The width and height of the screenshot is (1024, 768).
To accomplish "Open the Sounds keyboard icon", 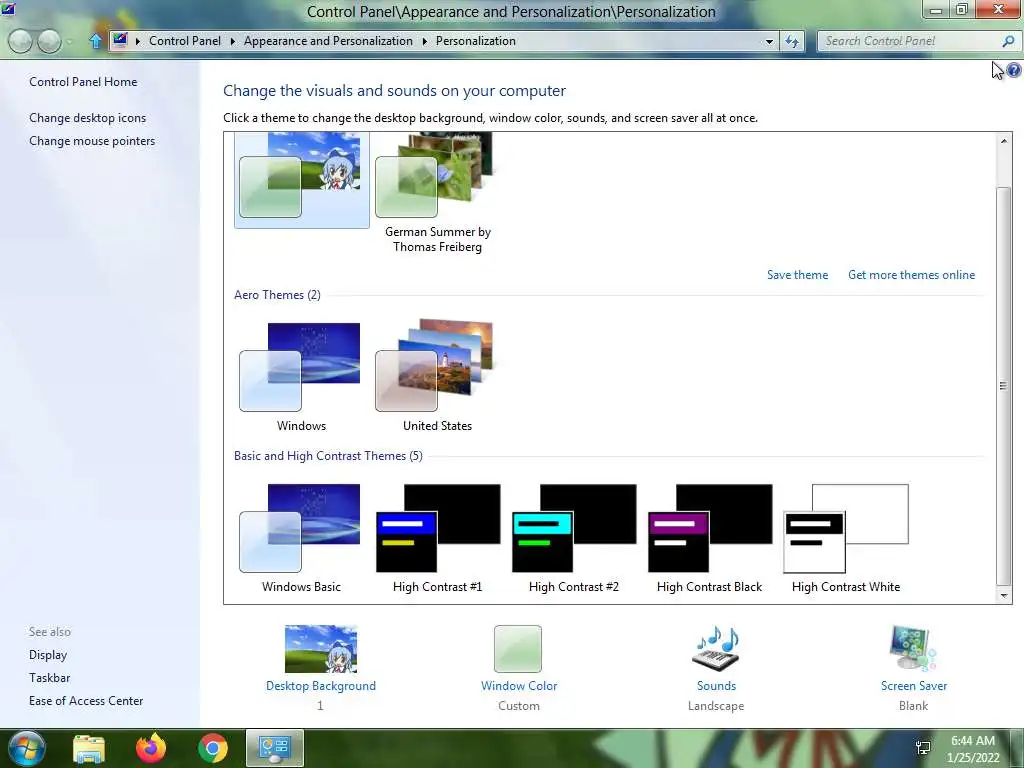I will [x=716, y=648].
